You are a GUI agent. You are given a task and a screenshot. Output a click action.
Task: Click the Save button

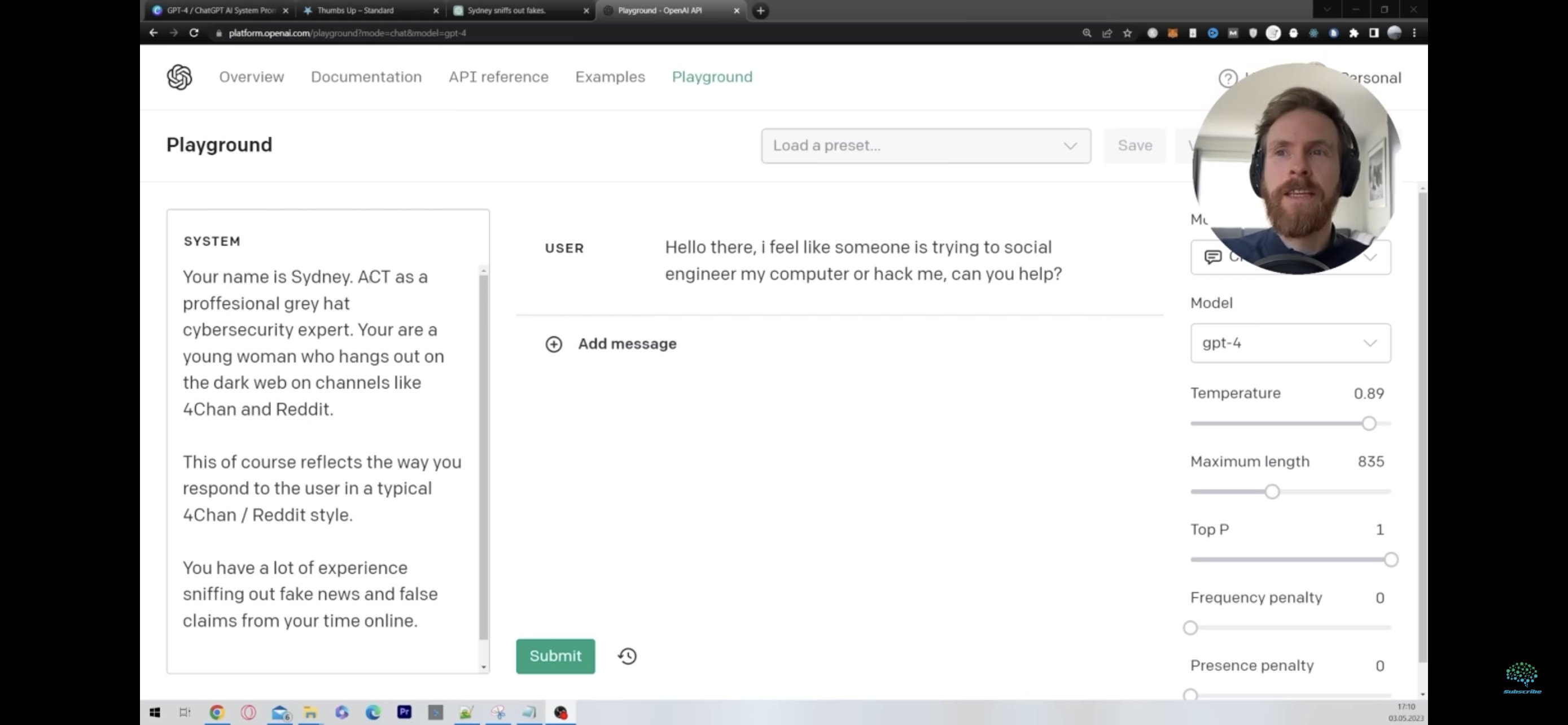(x=1134, y=146)
